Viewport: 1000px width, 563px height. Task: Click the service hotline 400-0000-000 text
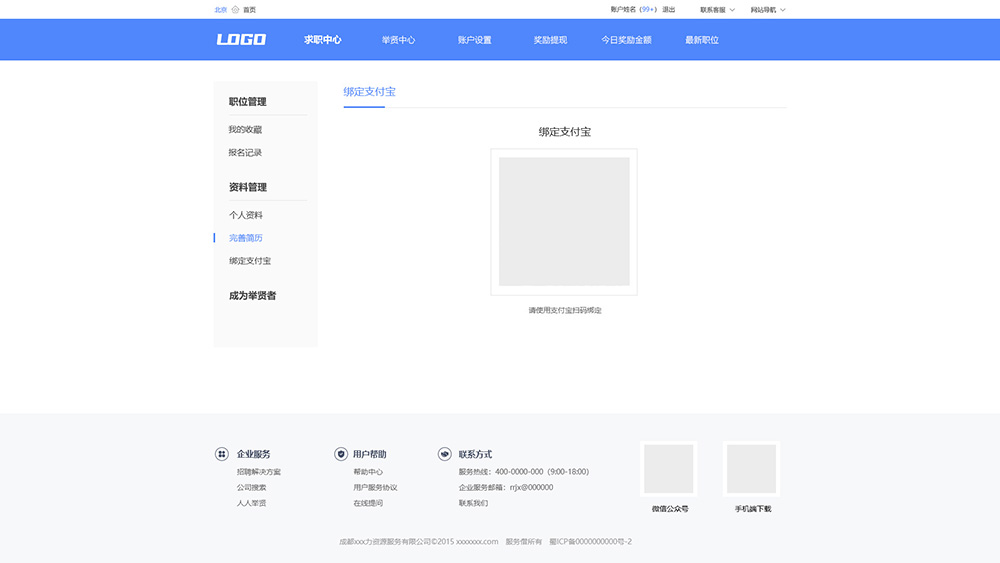524,472
